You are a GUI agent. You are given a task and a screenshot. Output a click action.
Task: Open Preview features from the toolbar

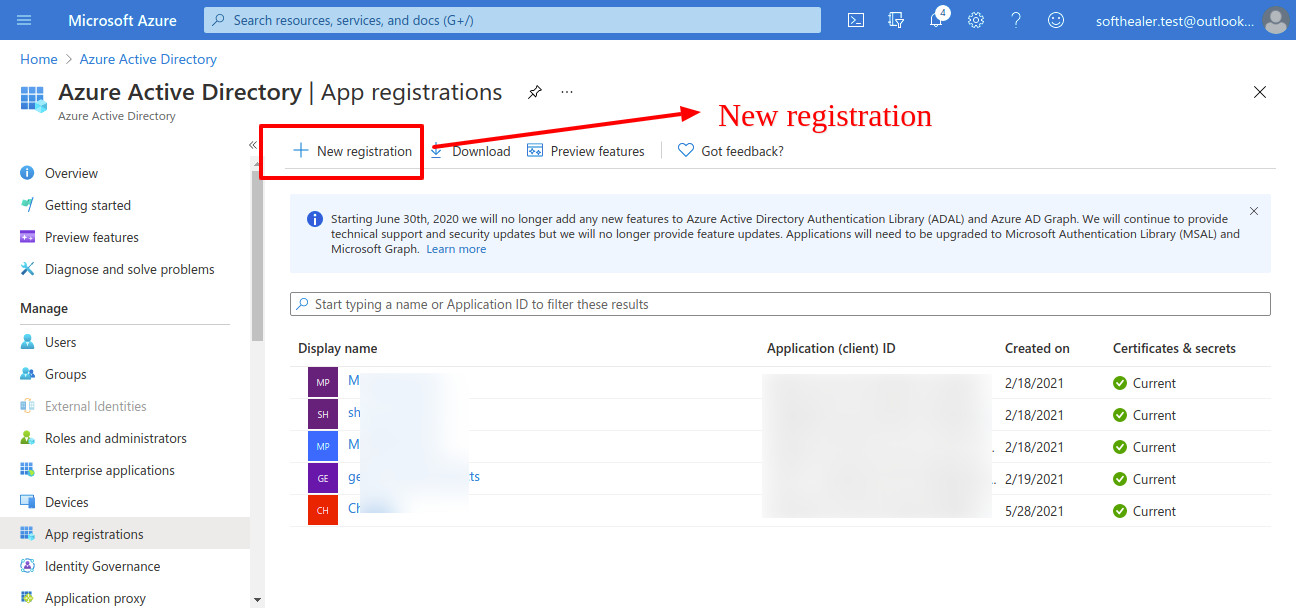tap(586, 151)
